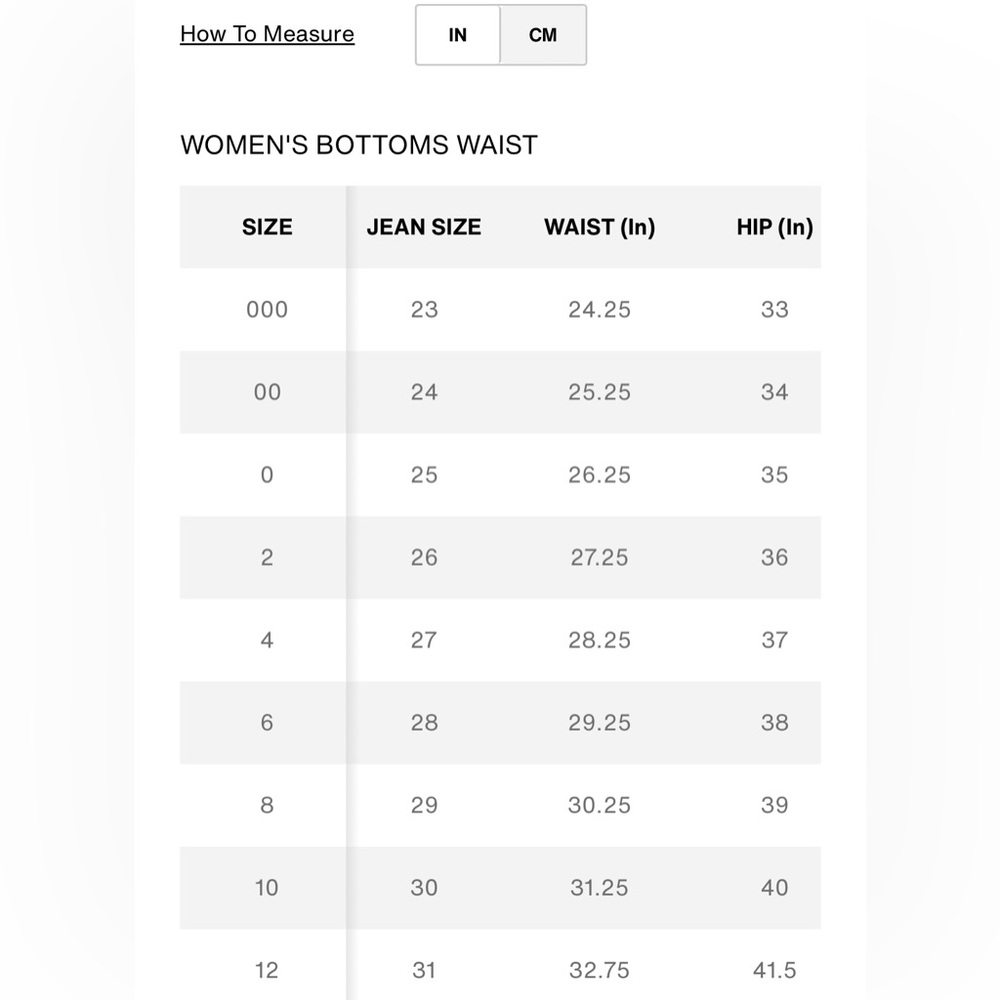Click waist value 24.25

pos(599,309)
